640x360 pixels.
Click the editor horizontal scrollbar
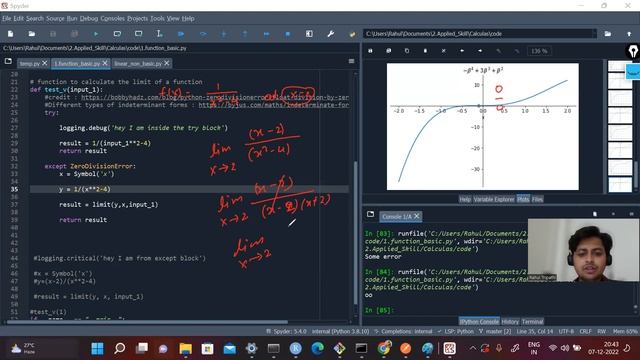147,322
